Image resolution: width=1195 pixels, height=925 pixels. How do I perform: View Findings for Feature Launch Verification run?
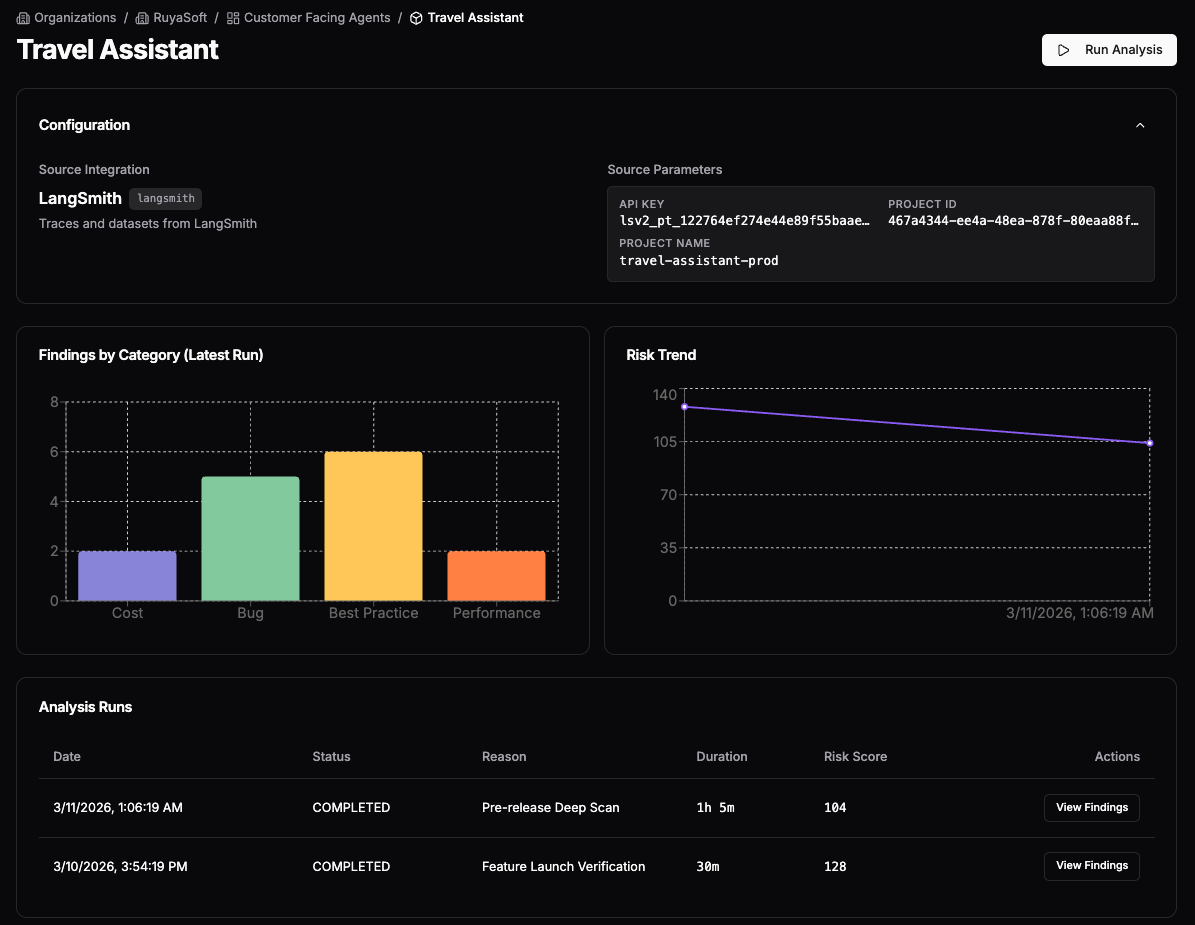tap(1091, 866)
